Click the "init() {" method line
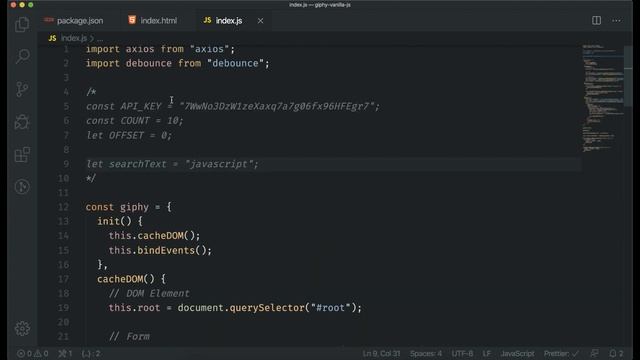Screen dimensions: 640x360 point(120,221)
